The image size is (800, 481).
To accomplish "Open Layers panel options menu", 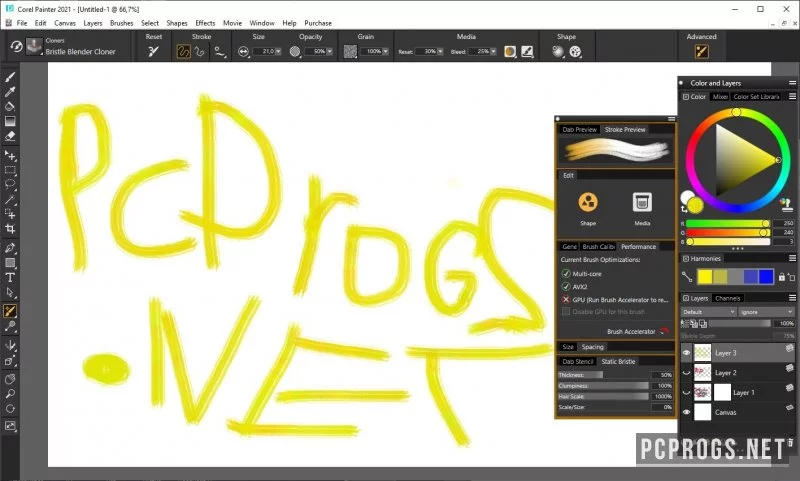I will pyautogui.click(x=792, y=298).
